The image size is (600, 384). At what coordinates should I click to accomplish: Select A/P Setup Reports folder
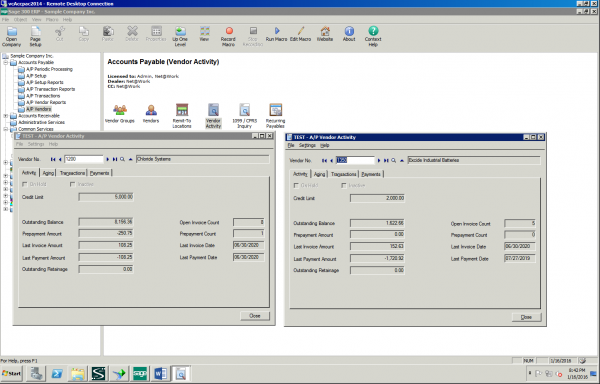point(45,82)
